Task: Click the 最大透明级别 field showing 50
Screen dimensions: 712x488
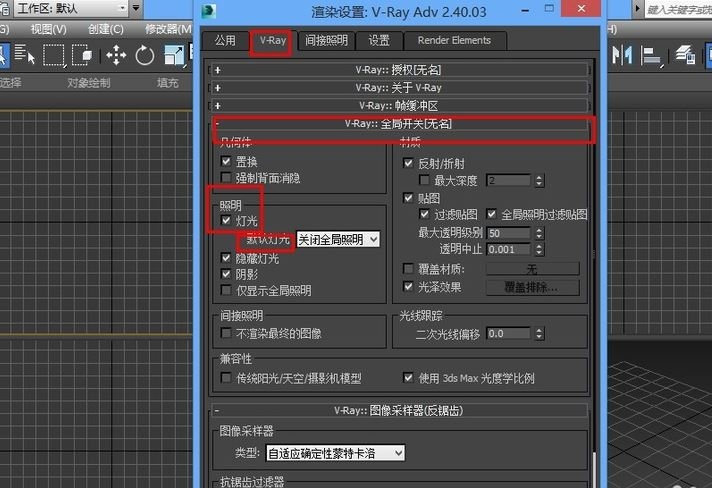Action: pyautogui.click(x=508, y=233)
